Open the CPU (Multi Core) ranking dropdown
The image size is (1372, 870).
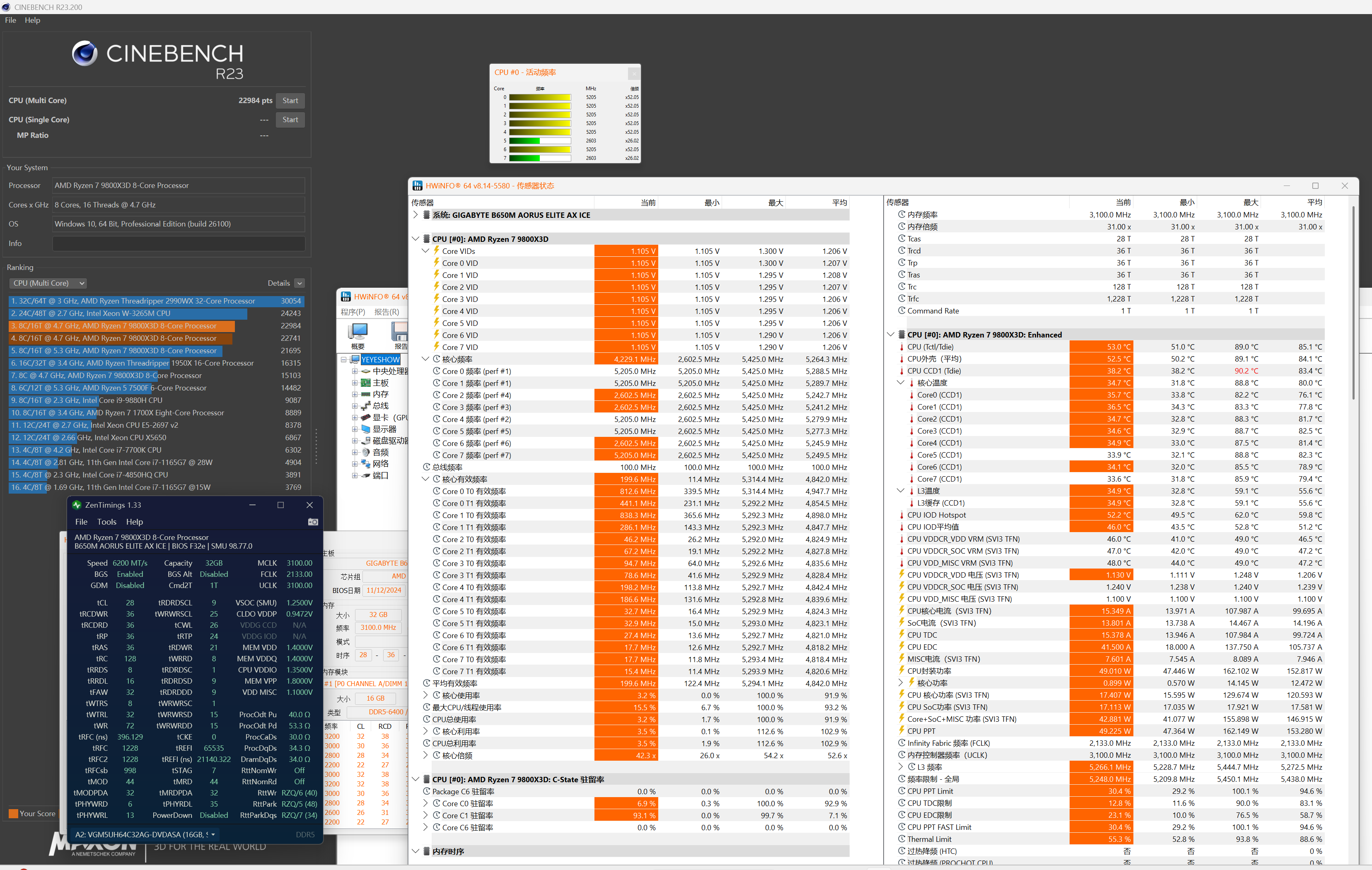[x=48, y=283]
